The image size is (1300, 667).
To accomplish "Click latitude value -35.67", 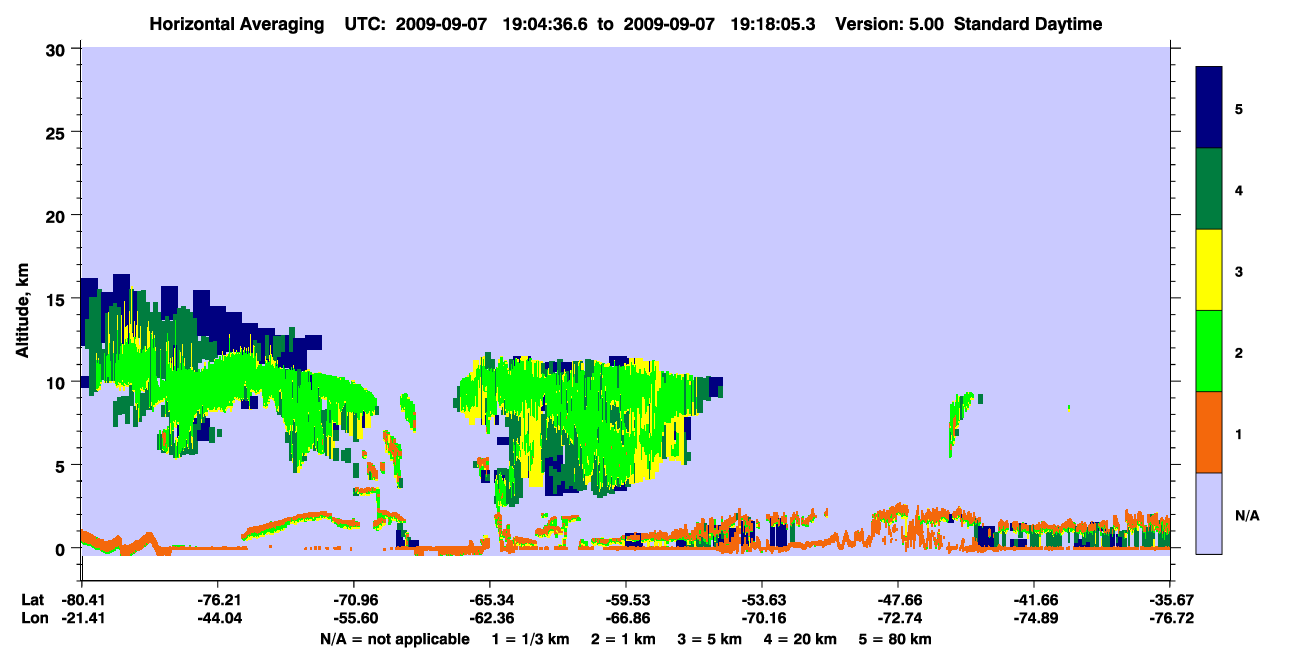I will coord(1170,600).
